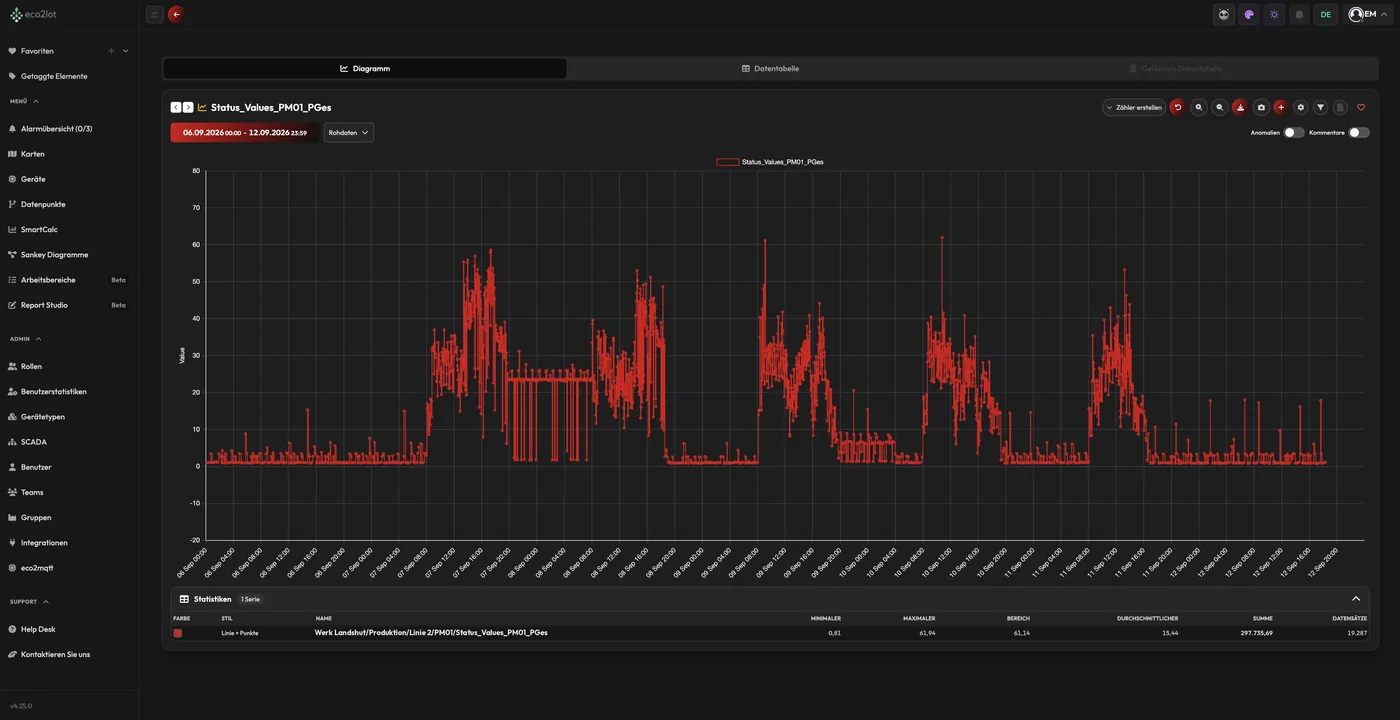Collapse the Statistiken panel

(1356, 599)
